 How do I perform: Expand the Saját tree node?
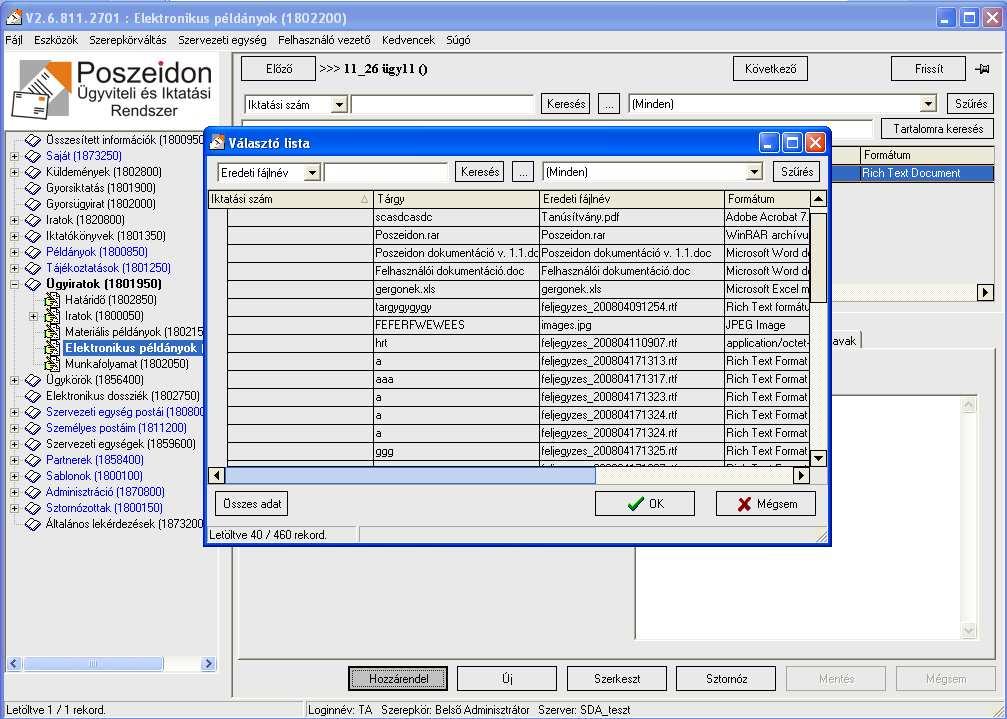coord(14,156)
